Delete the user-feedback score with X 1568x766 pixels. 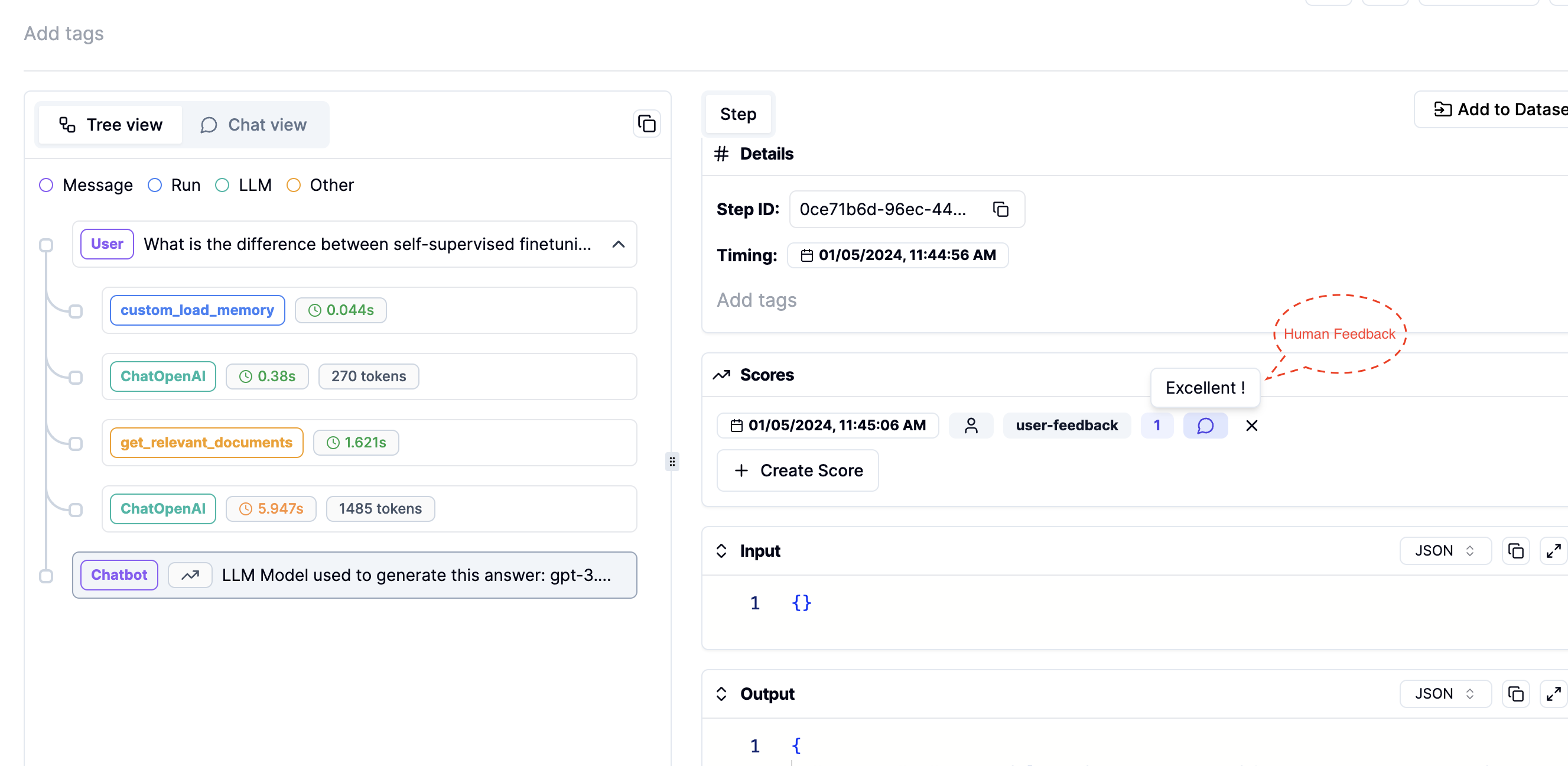(x=1251, y=425)
